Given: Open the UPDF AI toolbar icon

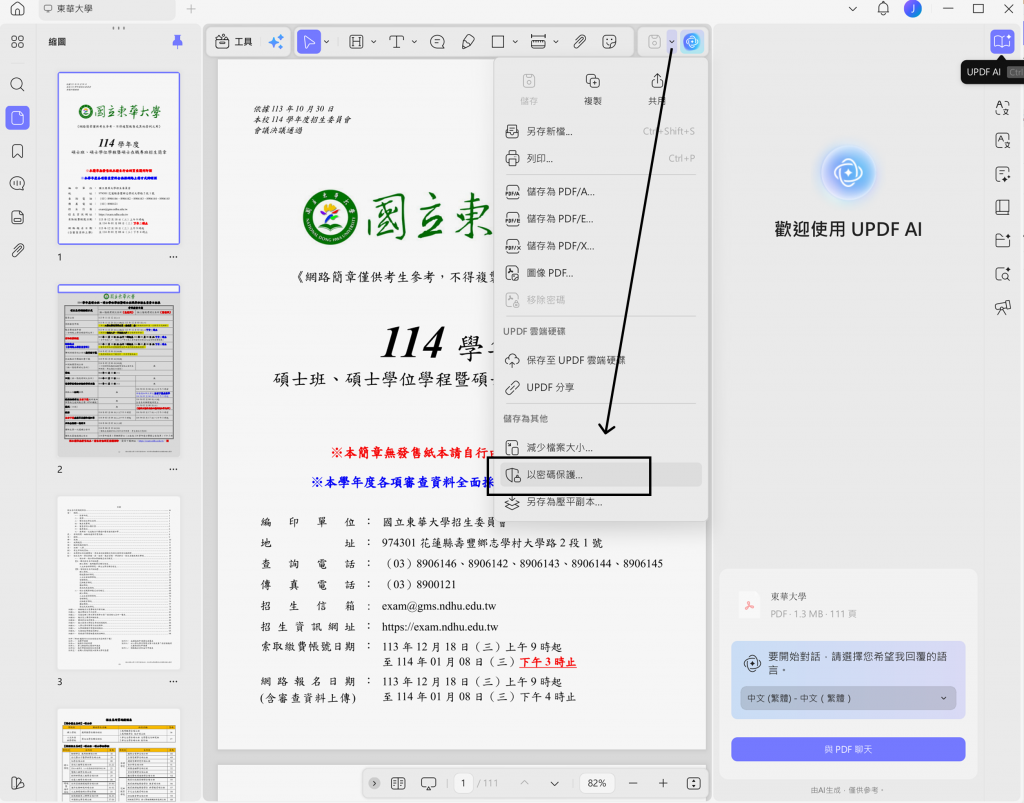Looking at the screenshot, I should 692,42.
